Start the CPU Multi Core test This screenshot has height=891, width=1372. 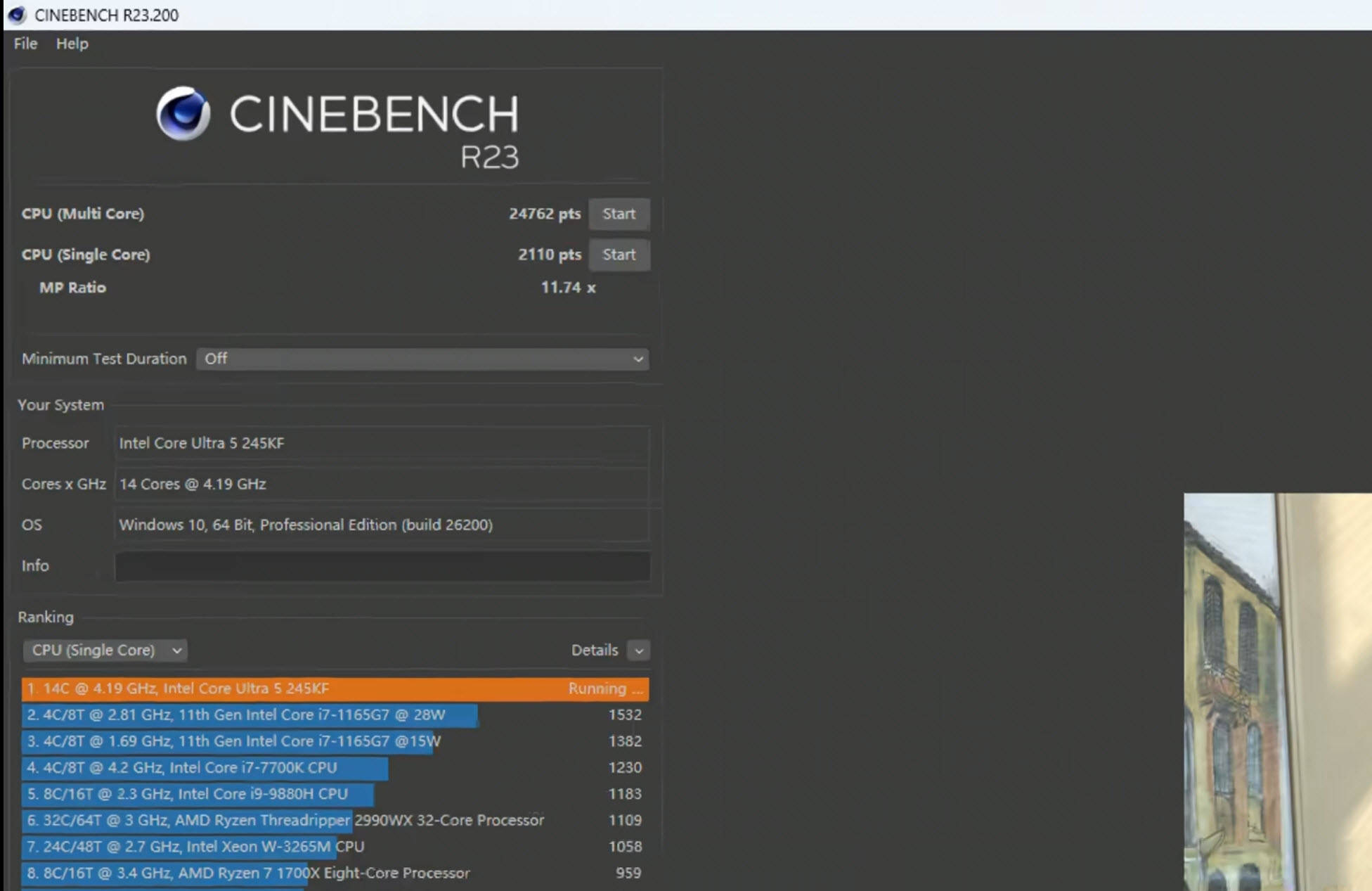point(619,214)
